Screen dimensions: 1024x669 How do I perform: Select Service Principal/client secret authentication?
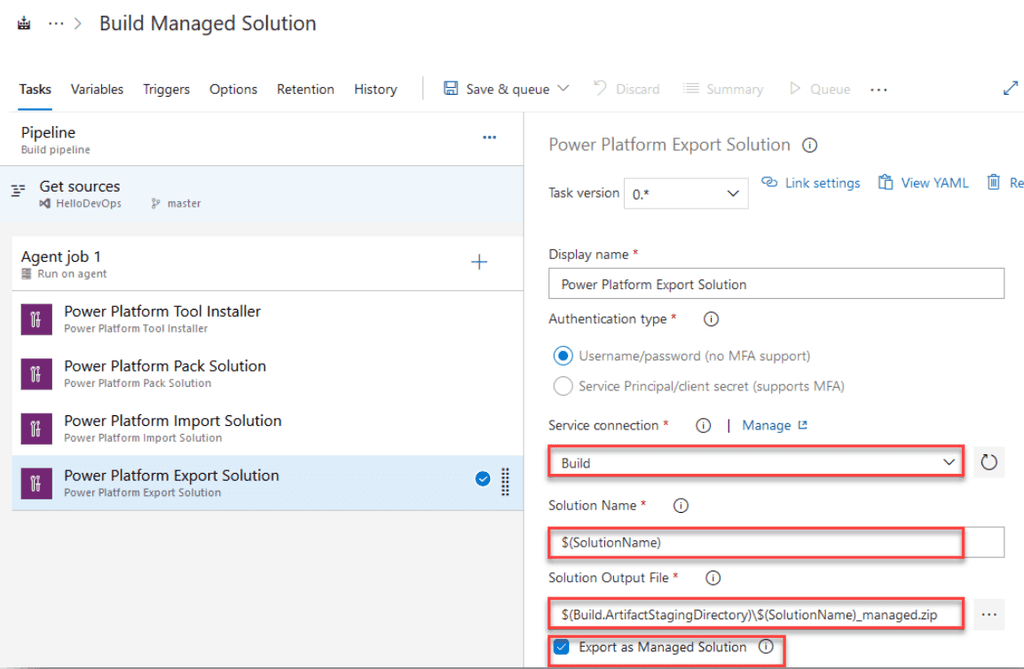point(563,385)
